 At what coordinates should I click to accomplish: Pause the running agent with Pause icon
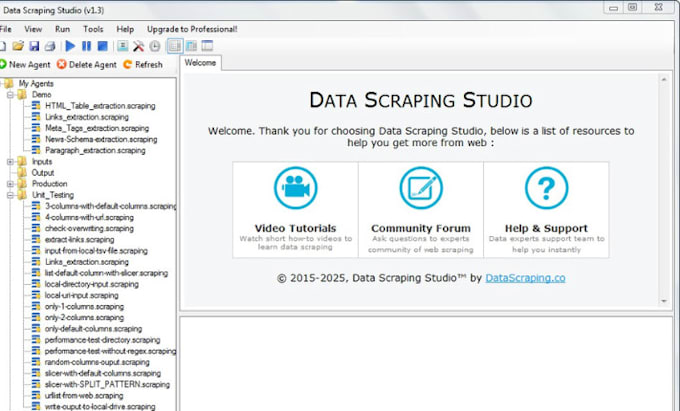click(x=86, y=46)
